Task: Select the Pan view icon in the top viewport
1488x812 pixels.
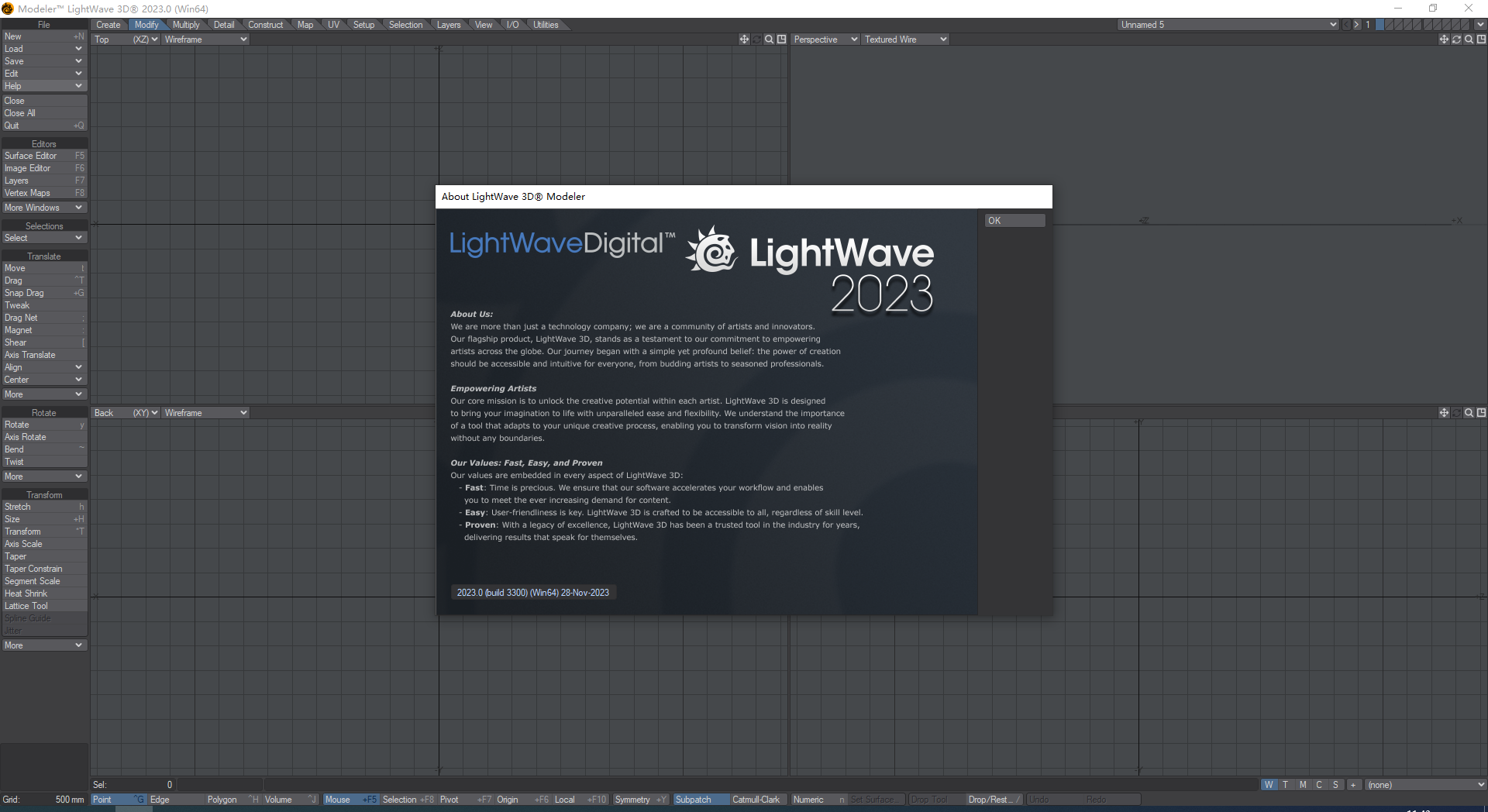Action: (x=743, y=39)
